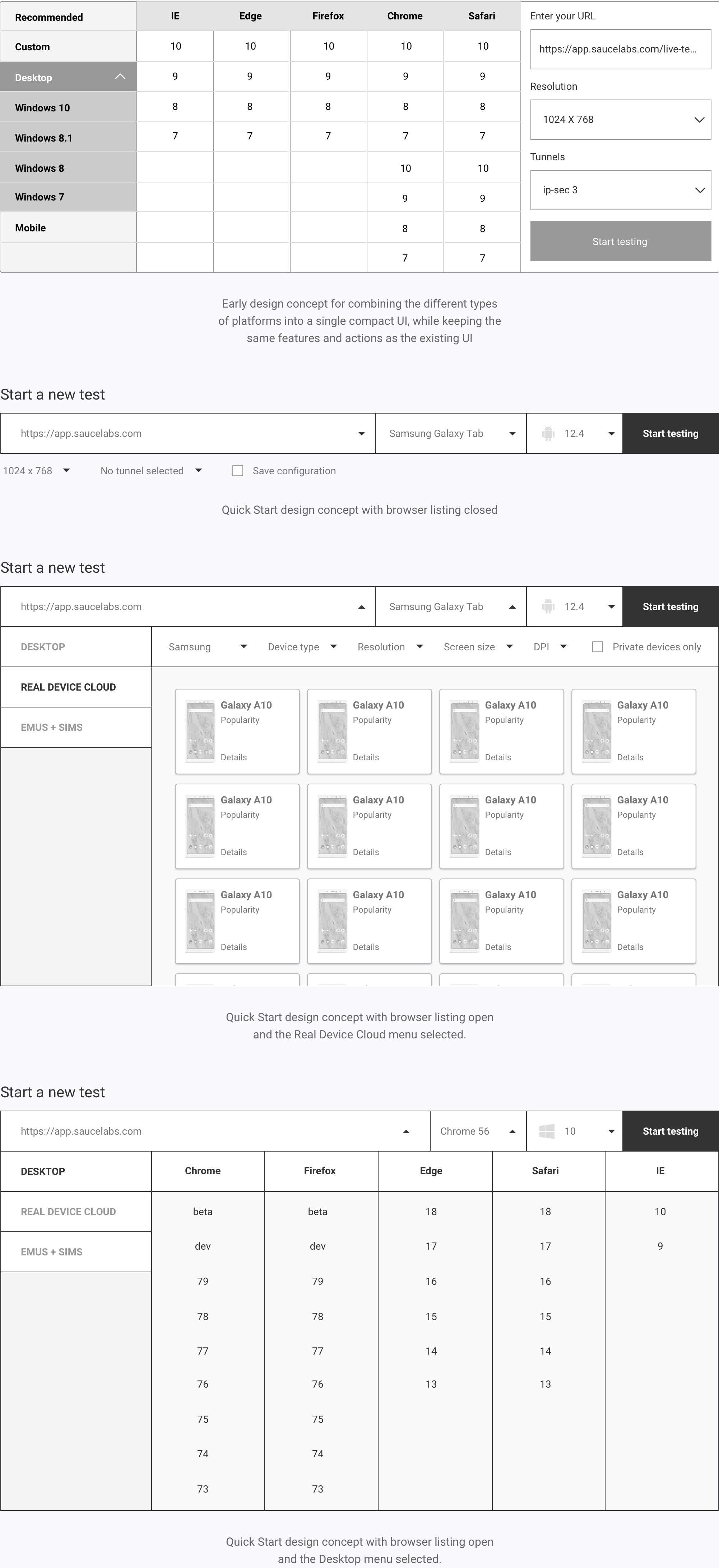The height and width of the screenshot is (1568, 719).
Task: Choose Chrome version 77
Action: [x=203, y=1351]
